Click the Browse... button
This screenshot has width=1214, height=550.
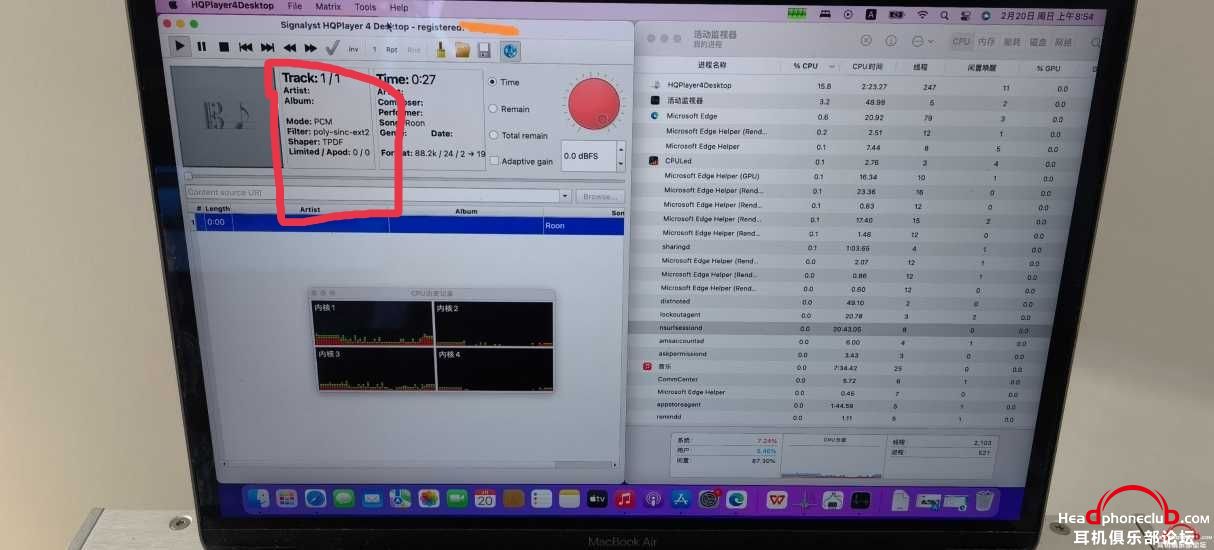point(600,197)
